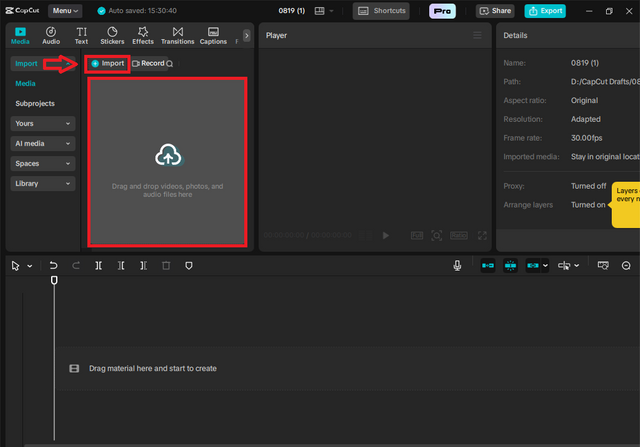Select Media in the sidebar
The height and width of the screenshot is (447, 640).
click(25, 84)
